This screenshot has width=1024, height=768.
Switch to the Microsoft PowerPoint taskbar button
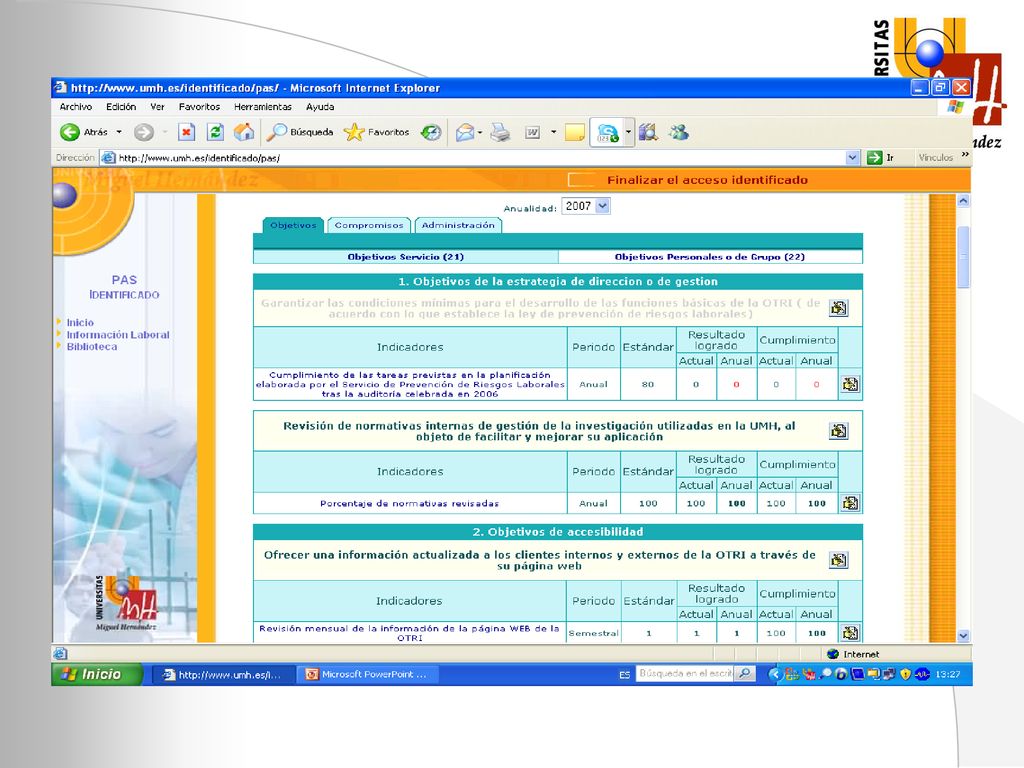(x=367, y=674)
